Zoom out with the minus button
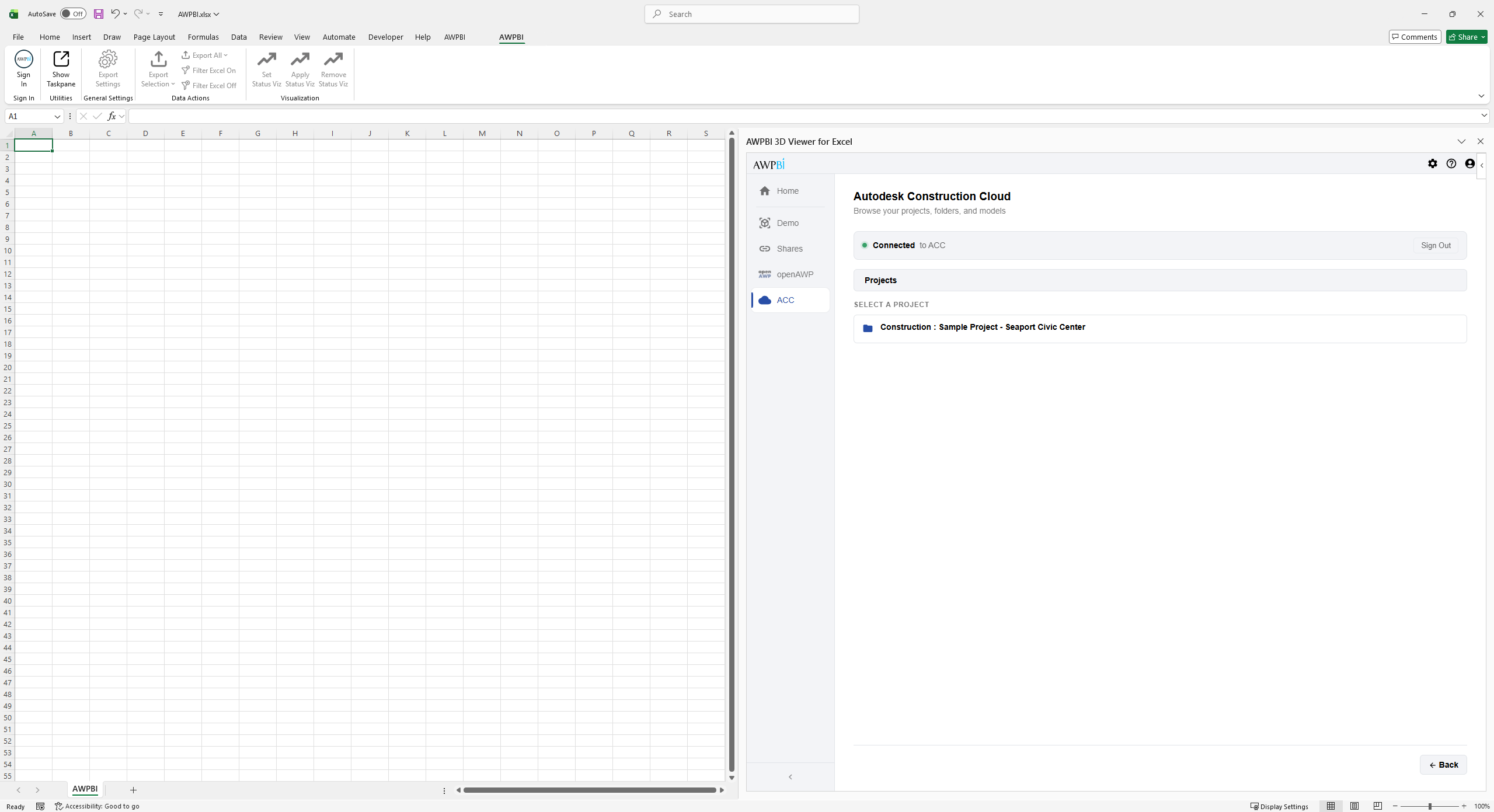The height and width of the screenshot is (812, 1494). 1395,806
